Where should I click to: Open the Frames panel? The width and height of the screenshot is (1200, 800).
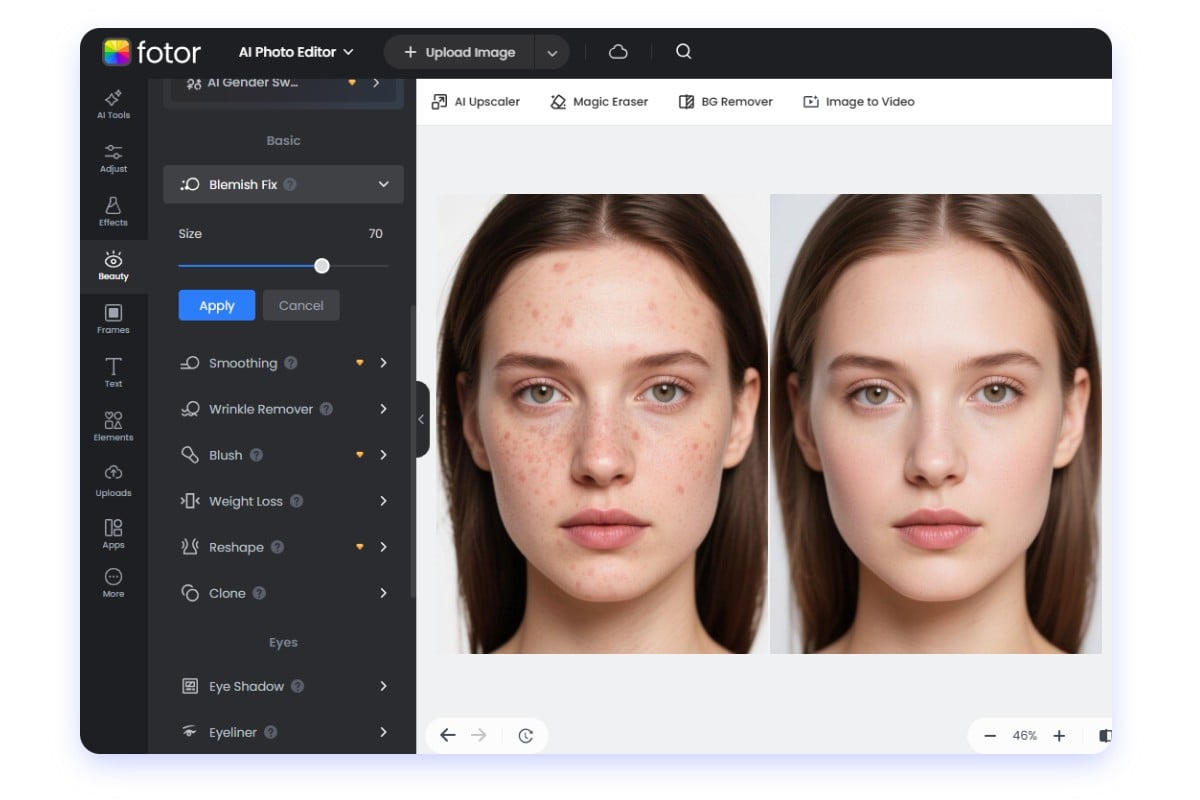tap(113, 319)
